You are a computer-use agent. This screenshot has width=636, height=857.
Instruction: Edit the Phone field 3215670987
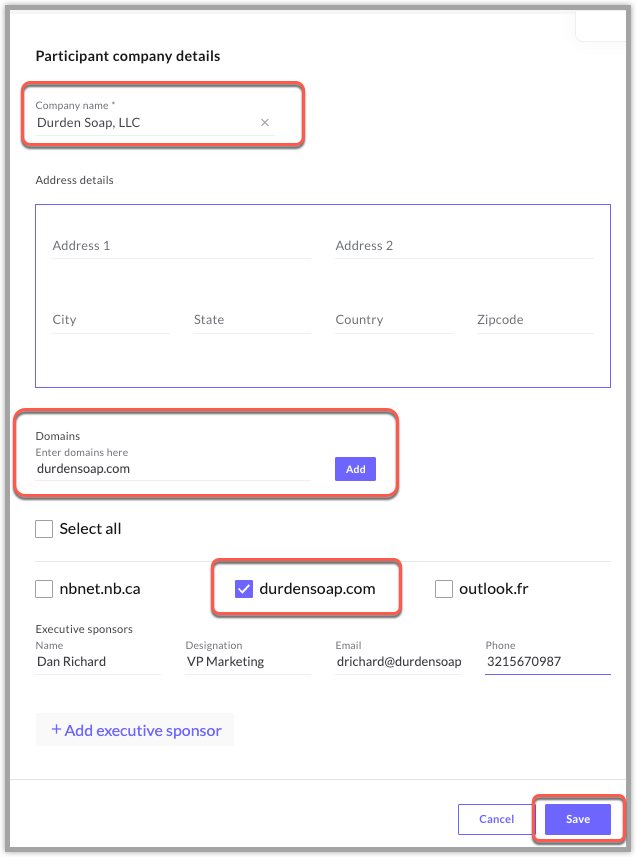pyautogui.click(x=548, y=662)
